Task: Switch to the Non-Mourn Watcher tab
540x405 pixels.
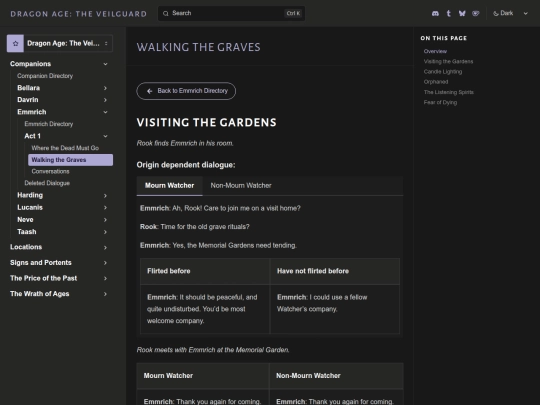Action: coord(241,186)
